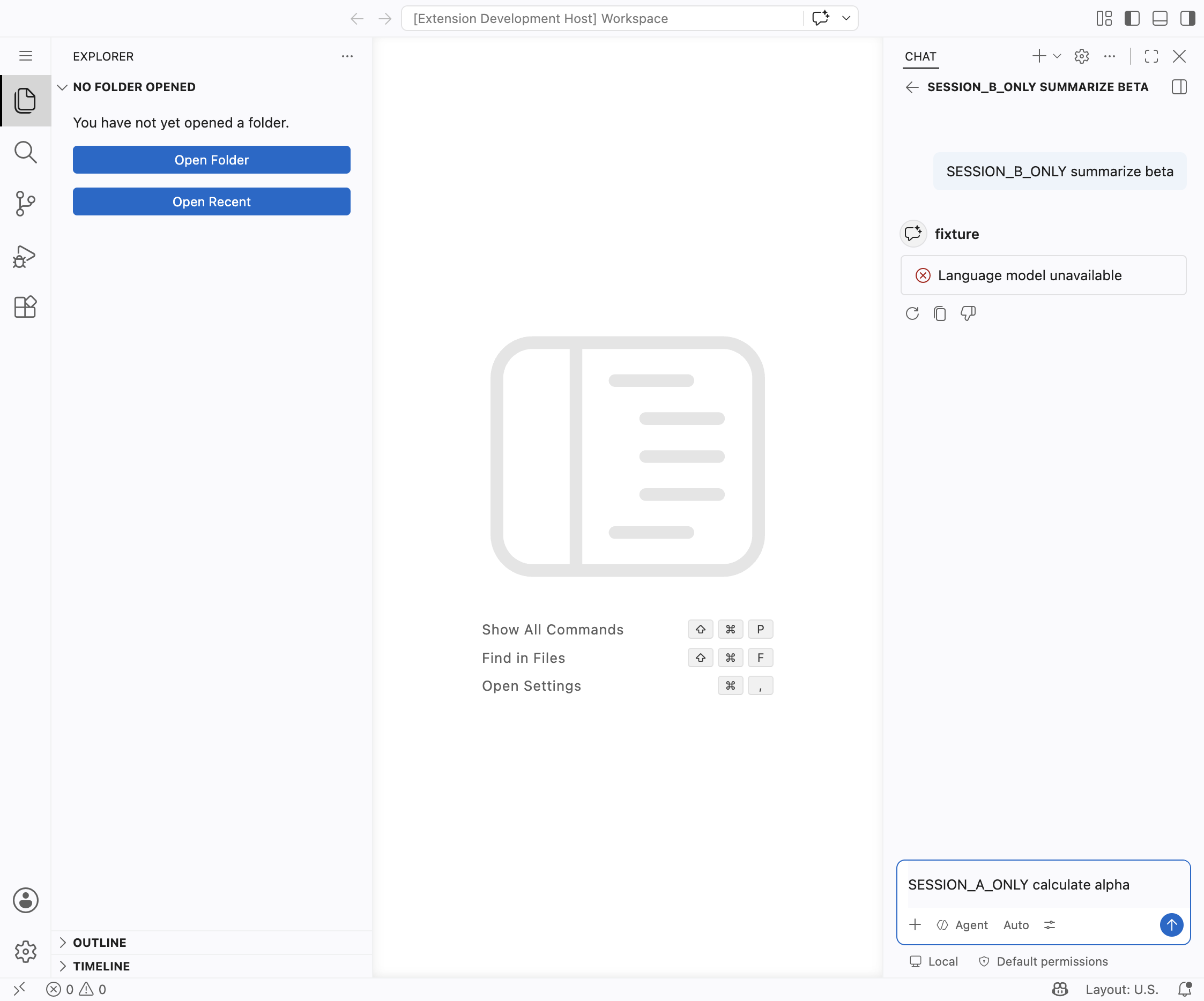Open Default permissions picker
The width and height of the screenshot is (1204, 1001).
pyautogui.click(x=1043, y=961)
